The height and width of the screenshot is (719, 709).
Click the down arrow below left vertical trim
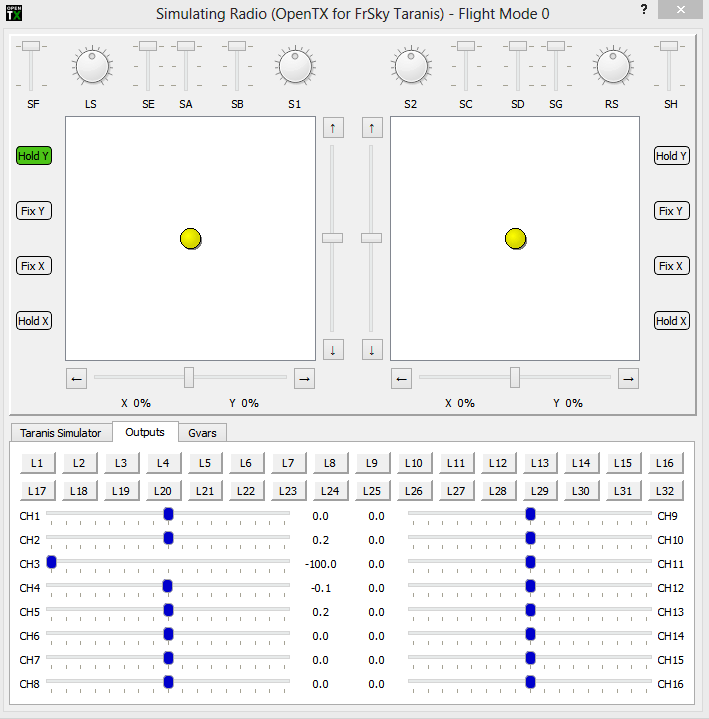(x=333, y=350)
